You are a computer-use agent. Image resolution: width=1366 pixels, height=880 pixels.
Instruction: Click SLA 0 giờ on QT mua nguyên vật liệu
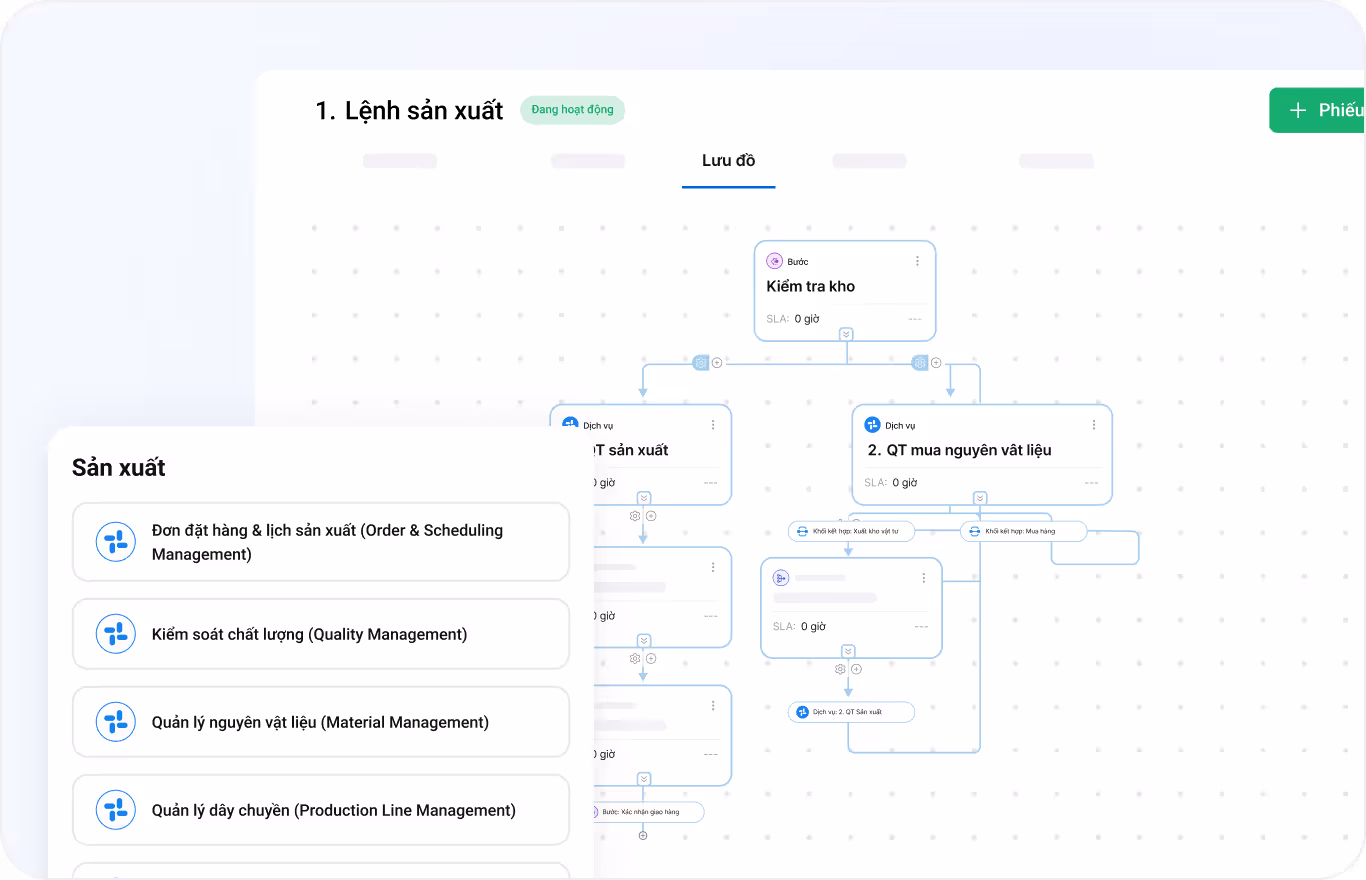click(x=890, y=482)
